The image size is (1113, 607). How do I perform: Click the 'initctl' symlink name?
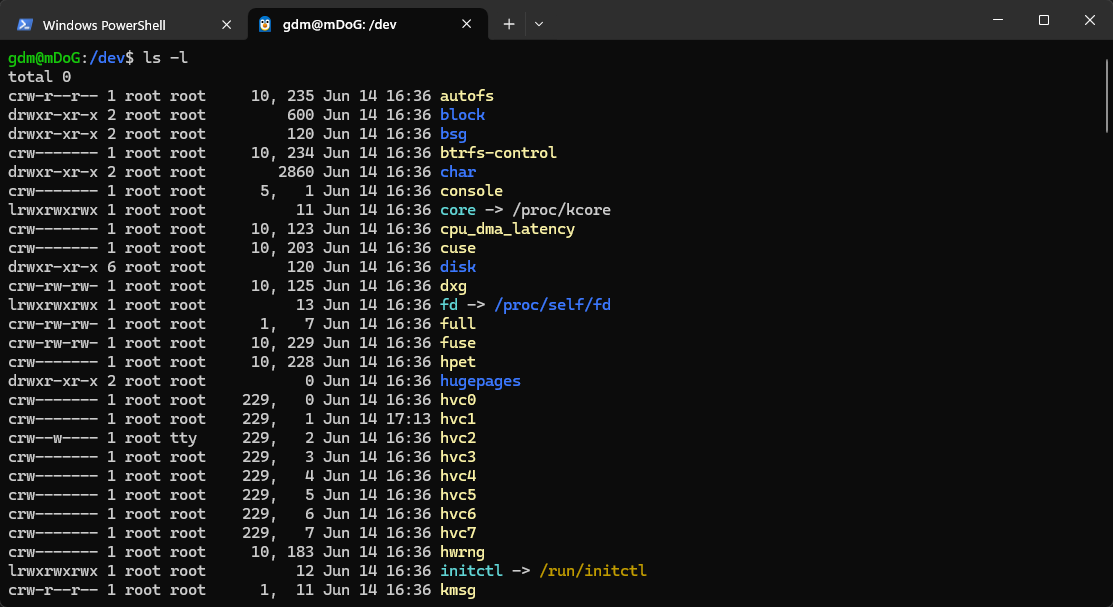pyautogui.click(x=471, y=572)
